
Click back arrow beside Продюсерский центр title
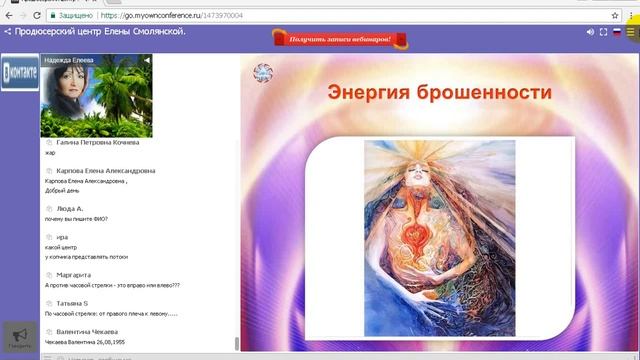pos(8,31)
